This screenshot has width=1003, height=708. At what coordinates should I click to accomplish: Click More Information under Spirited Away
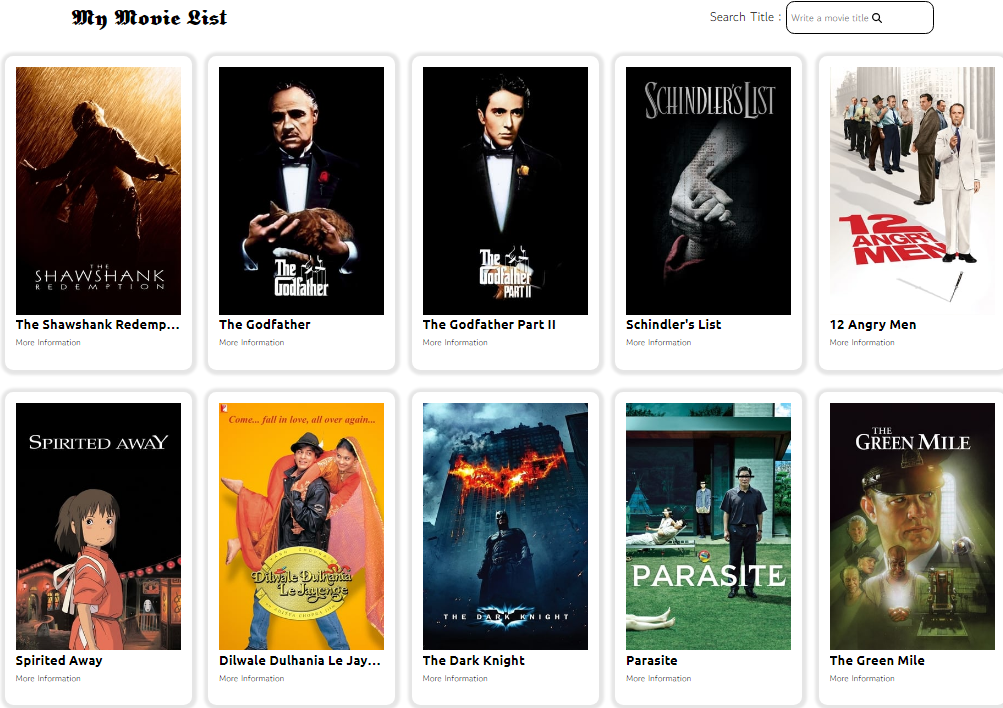48,679
